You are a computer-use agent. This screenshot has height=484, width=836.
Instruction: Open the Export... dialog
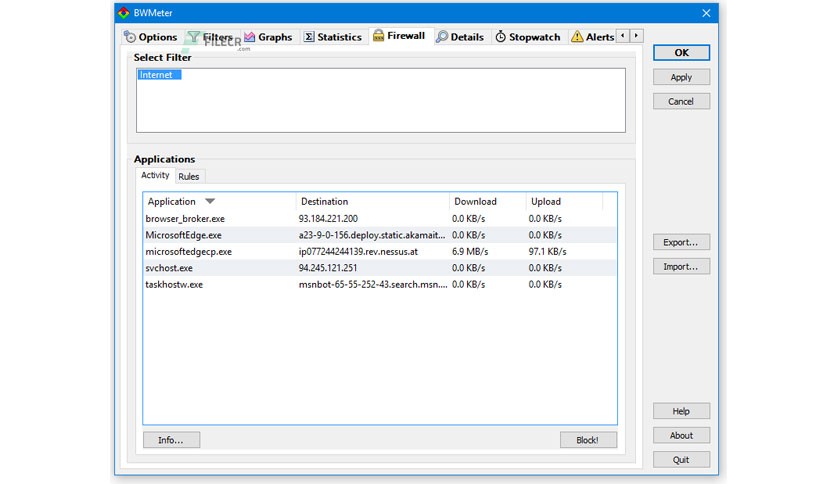[681, 243]
